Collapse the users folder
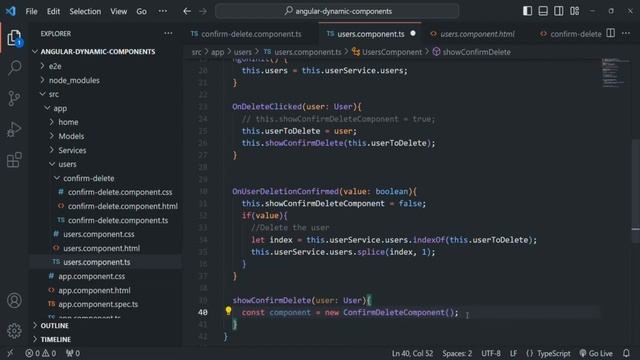 coord(67,164)
